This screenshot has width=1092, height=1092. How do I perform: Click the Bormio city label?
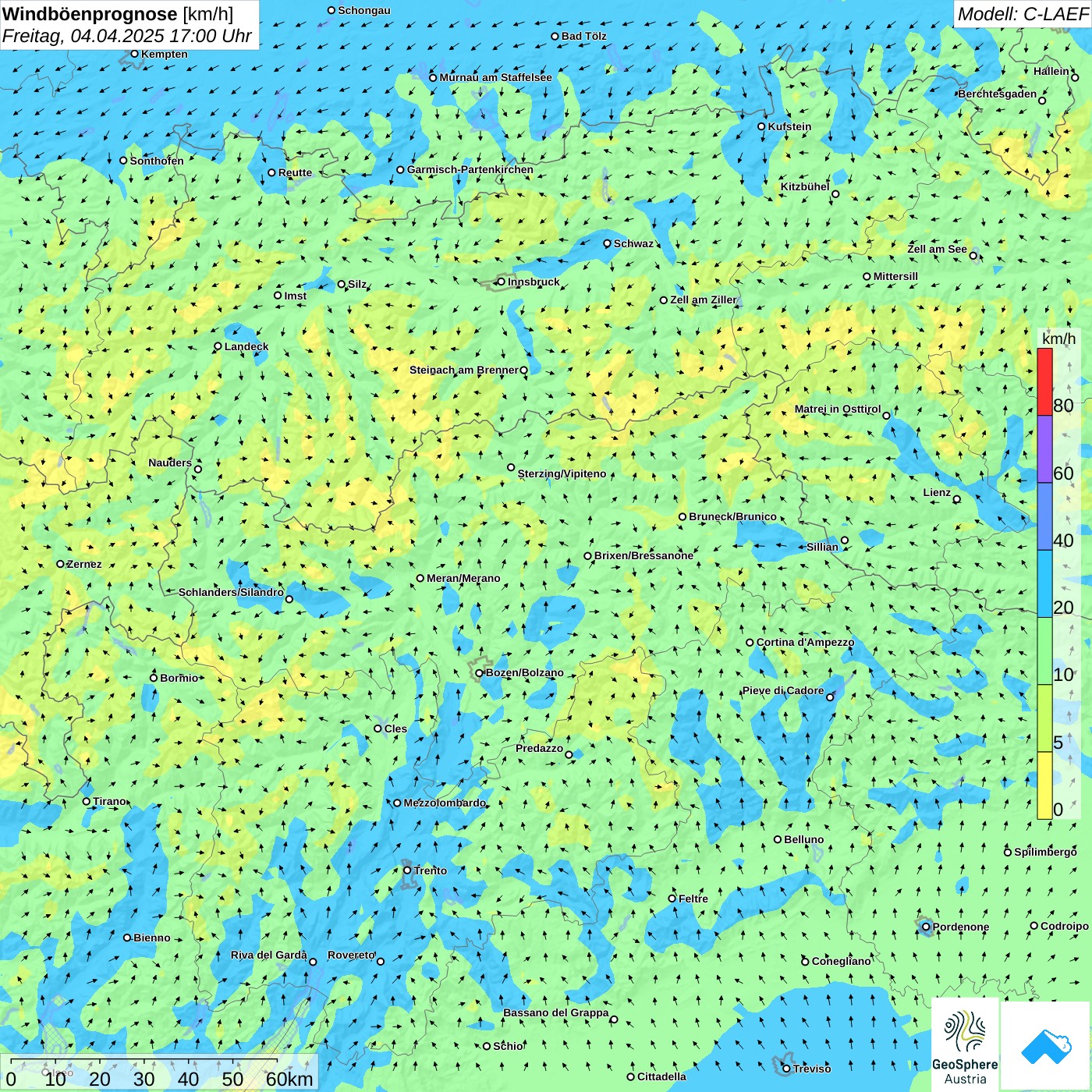(179, 678)
